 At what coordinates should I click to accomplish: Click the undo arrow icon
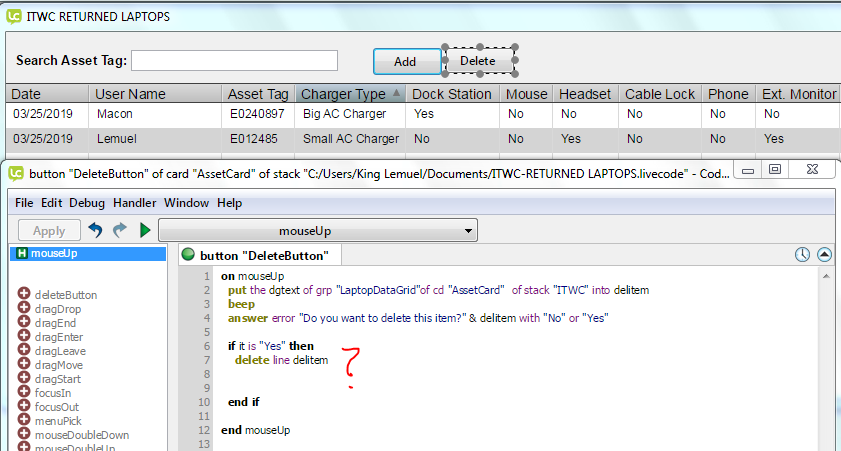pyautogui.click(x=96, y=230)
